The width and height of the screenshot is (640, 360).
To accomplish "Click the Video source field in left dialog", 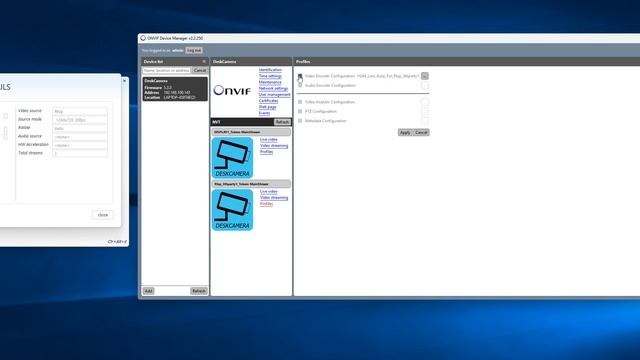I will pyautogui.click(x=80, y=111).
